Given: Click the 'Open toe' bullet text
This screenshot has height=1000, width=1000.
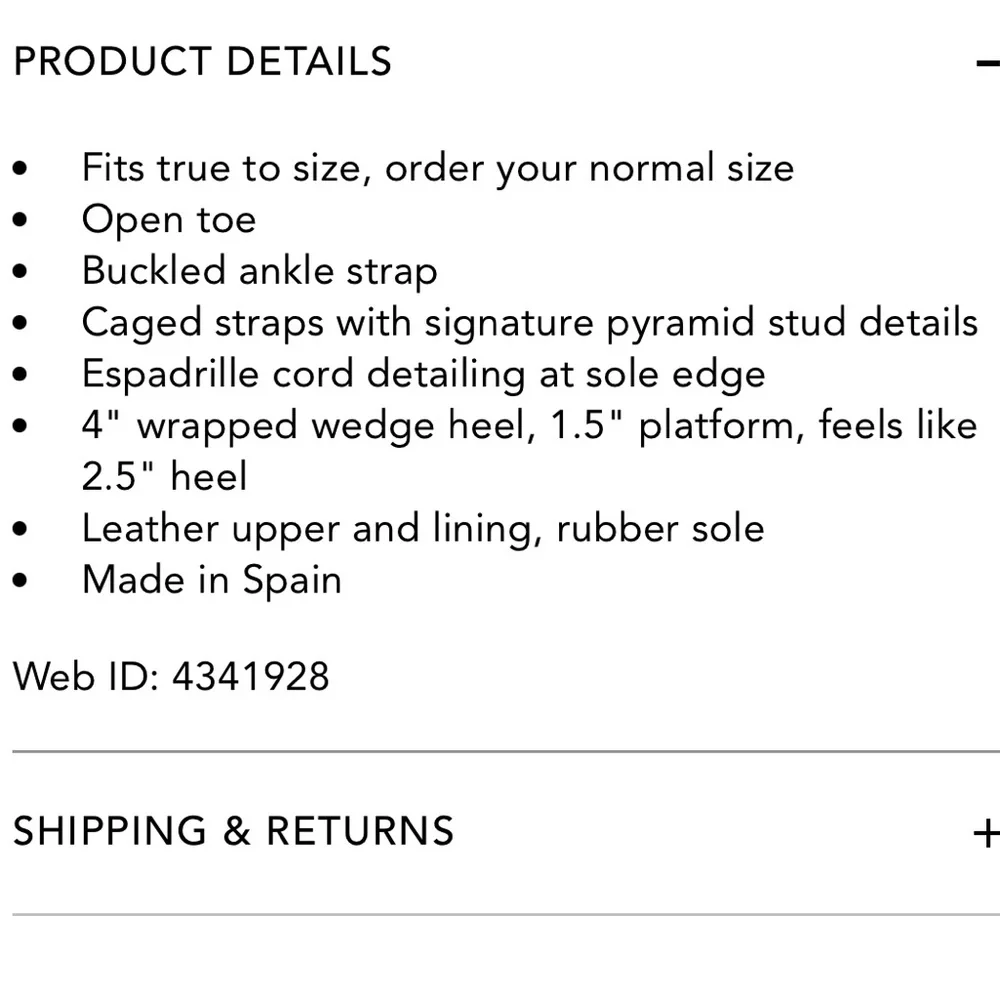Looking at the screenshot, I should coord(168,219).
